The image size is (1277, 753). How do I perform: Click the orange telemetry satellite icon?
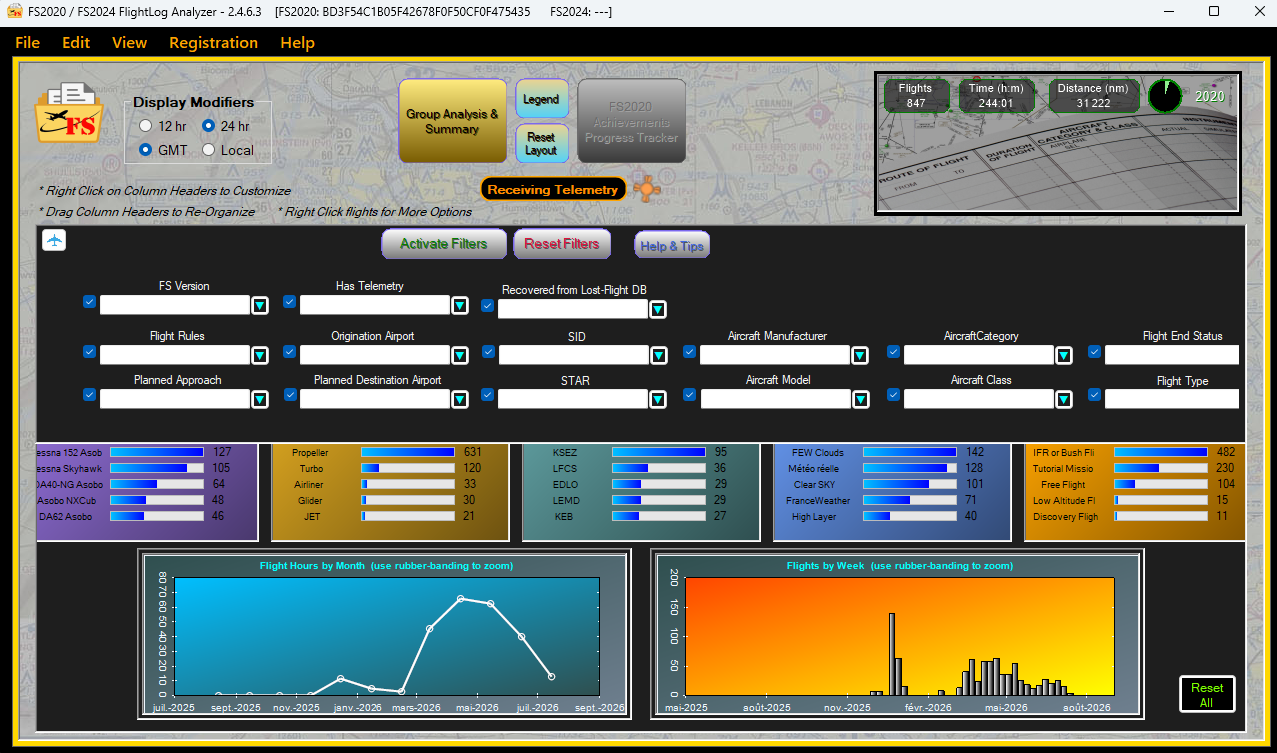[x=646, y=187]
